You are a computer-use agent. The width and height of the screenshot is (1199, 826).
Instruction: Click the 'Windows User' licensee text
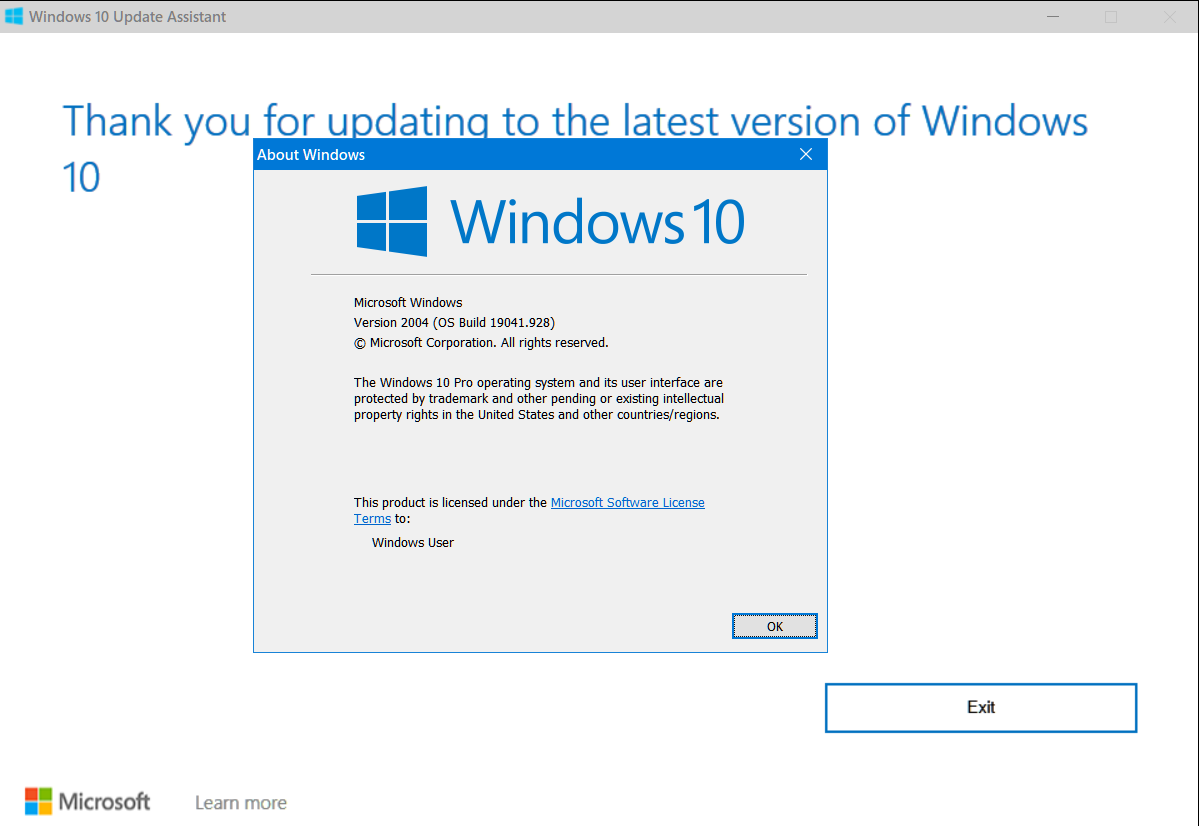(413, 542)
